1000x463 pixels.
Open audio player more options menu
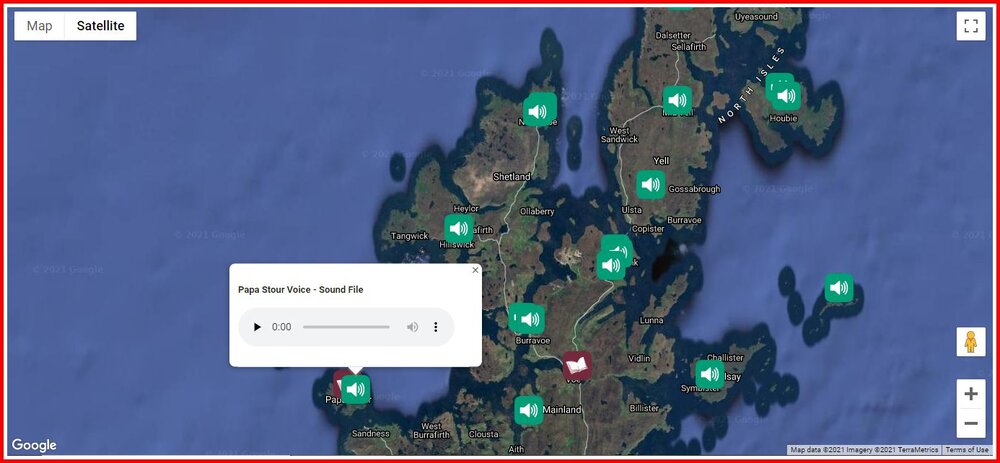pos(436,327)
